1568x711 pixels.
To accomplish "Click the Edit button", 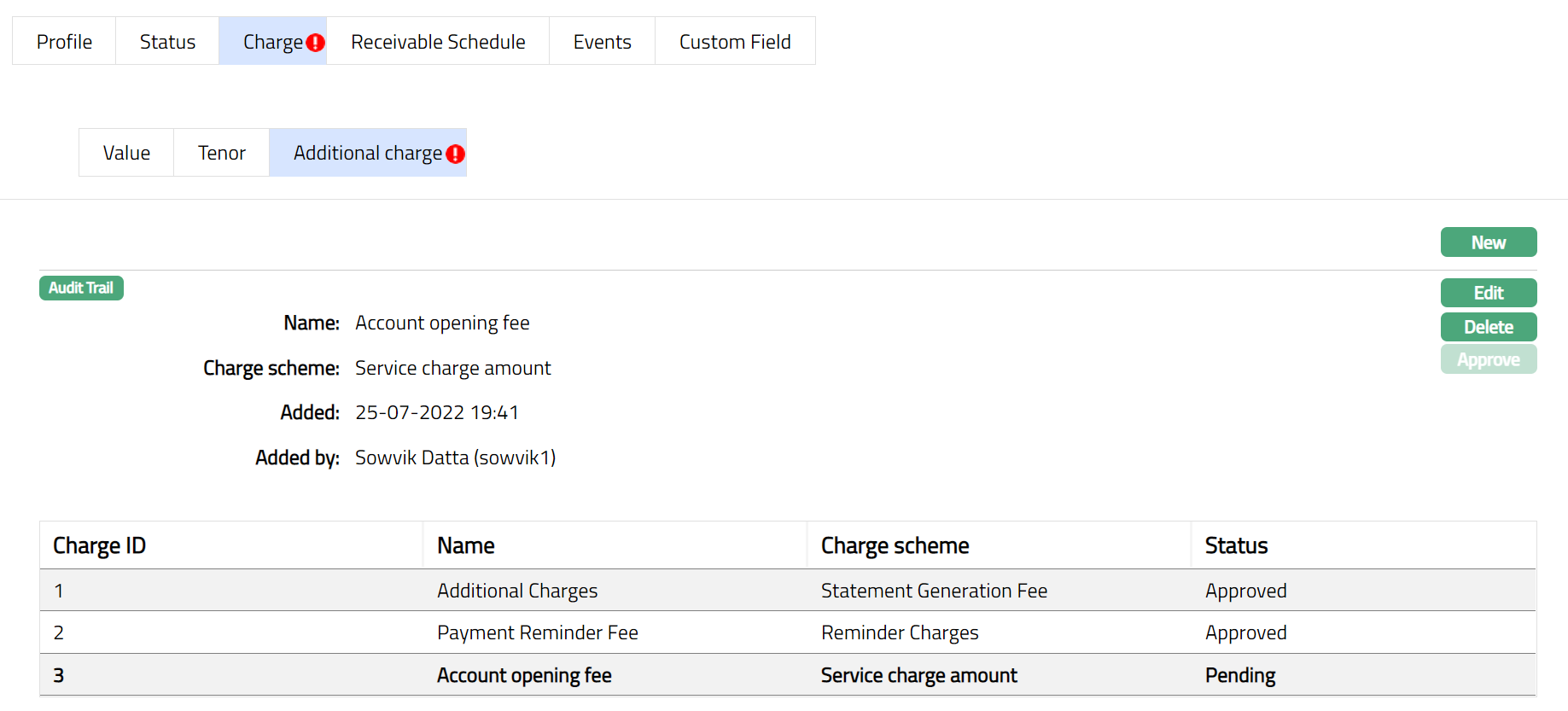I will (x=1488, y=293).
